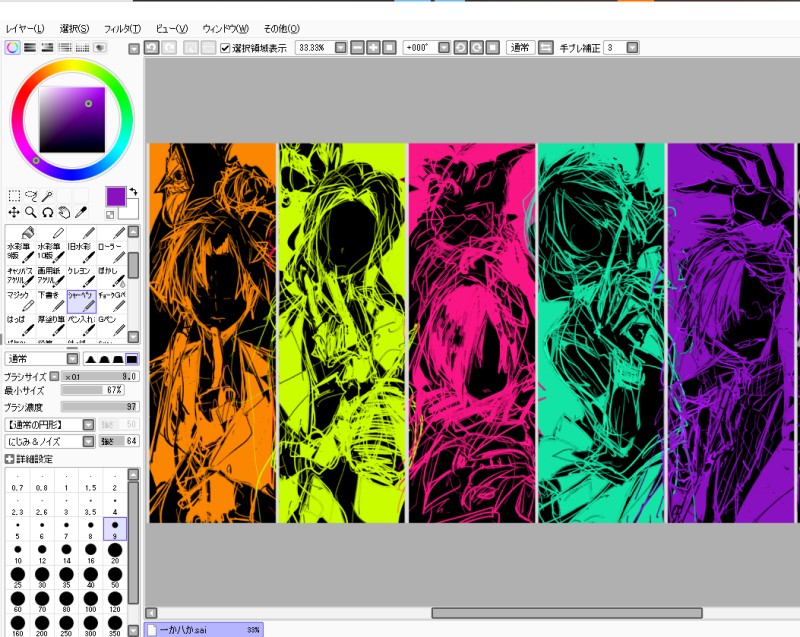Open the ビュー(V) menu
Viewport: 800px width, 637px height.
click(x=172, y=29)
